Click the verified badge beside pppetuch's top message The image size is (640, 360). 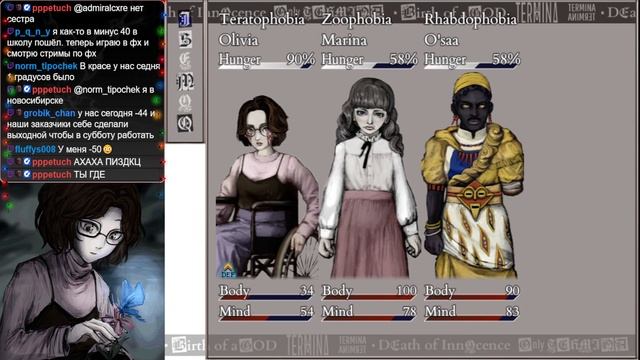(x=27, y=8)
